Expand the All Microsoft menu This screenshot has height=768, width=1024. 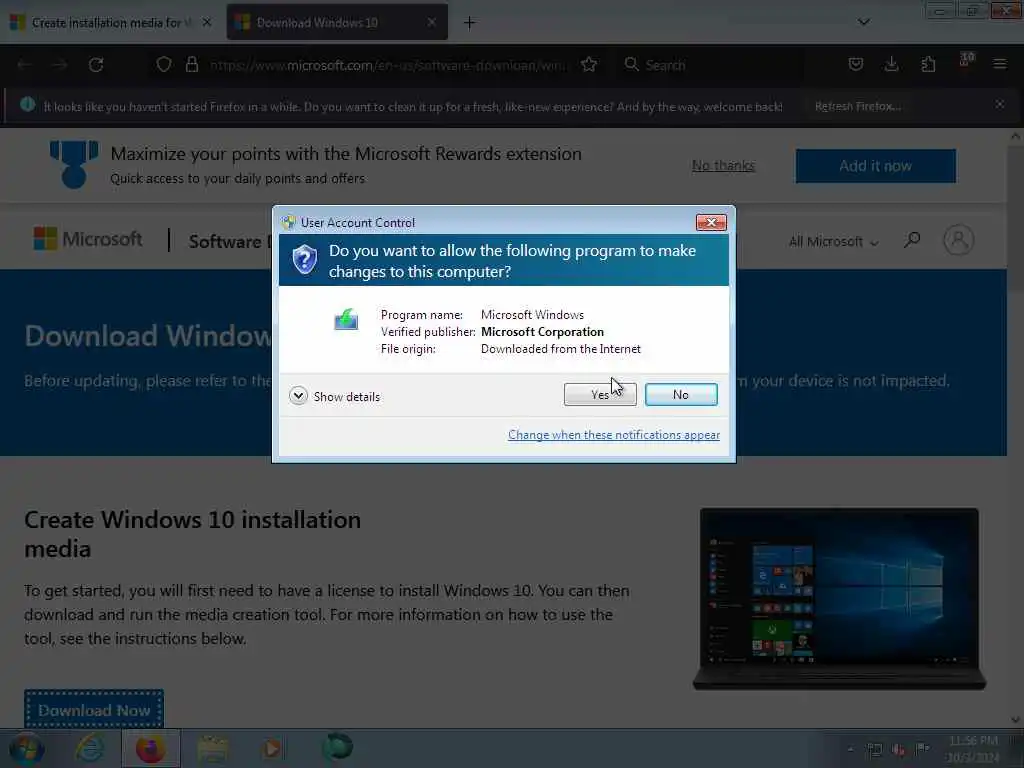point(833,242)
